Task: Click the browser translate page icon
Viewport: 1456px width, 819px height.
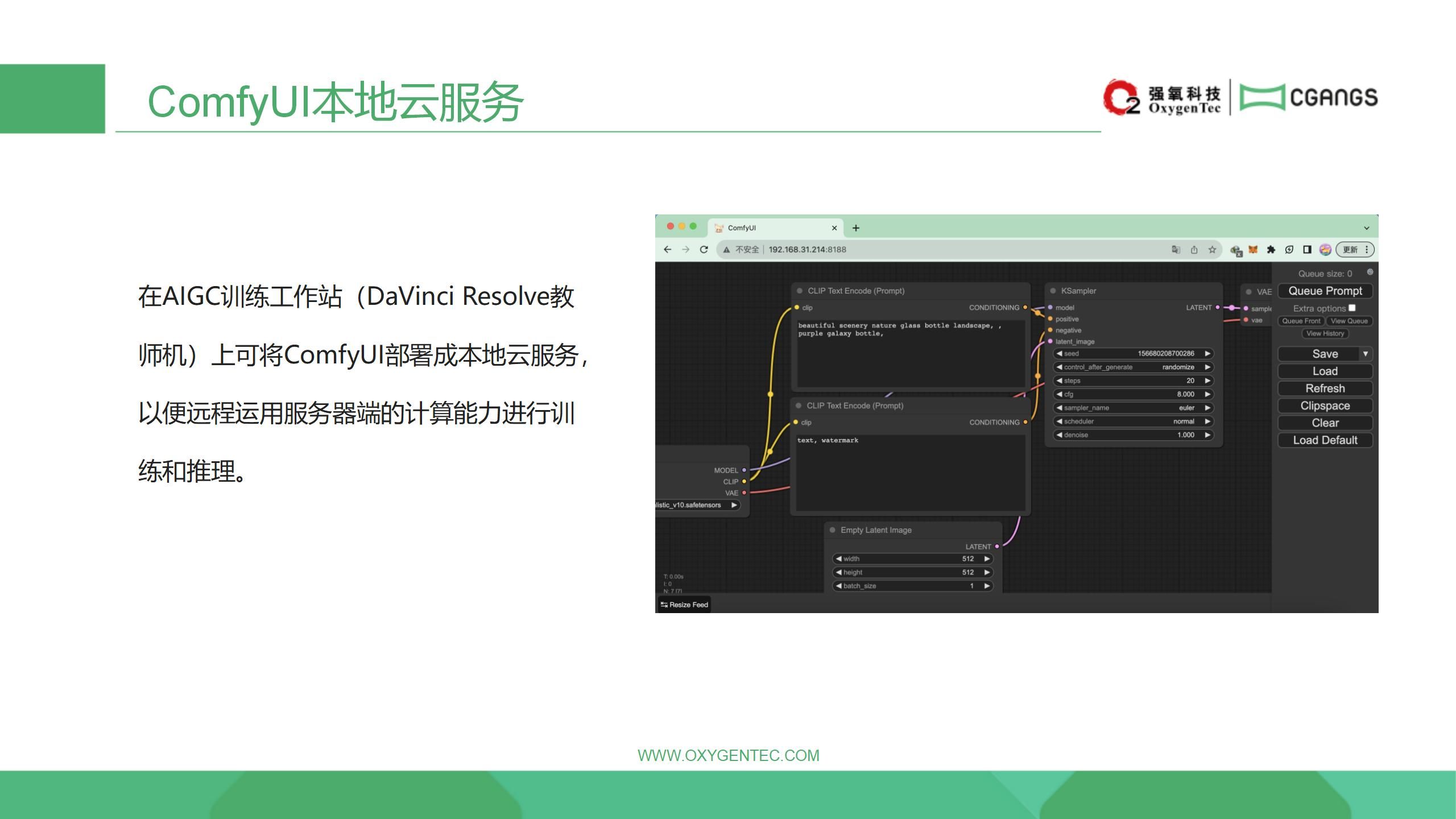Action: point(1176,250)
